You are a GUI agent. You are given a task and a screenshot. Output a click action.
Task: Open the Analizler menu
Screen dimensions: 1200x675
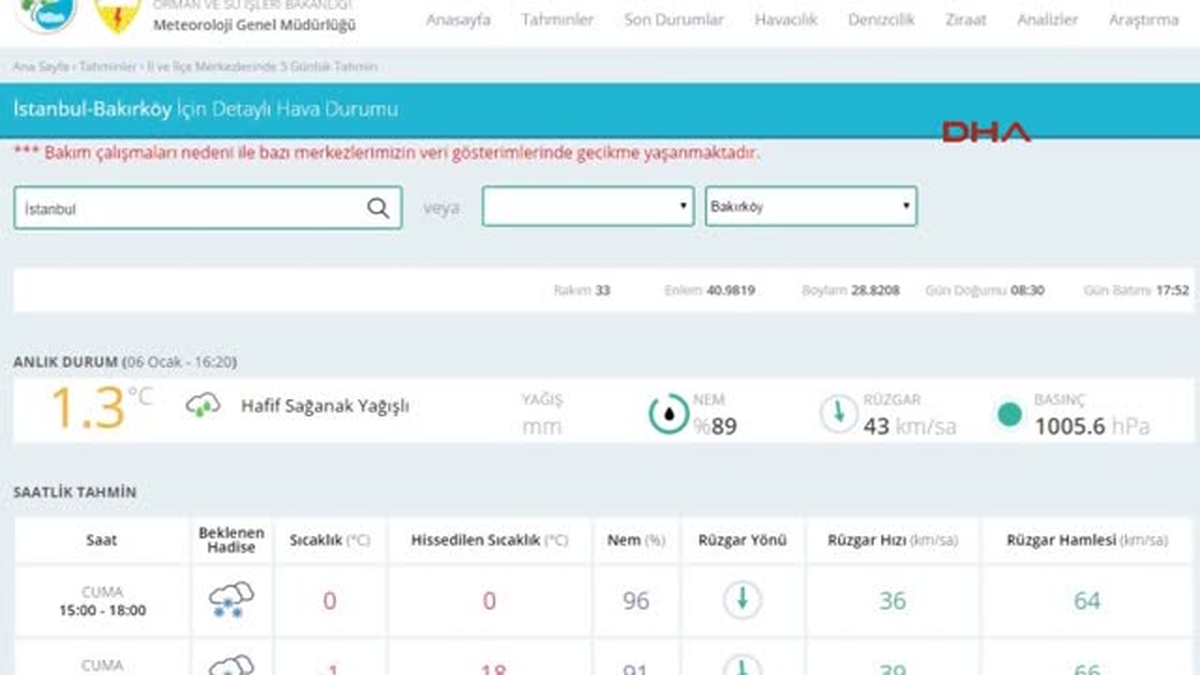click(1047, 20)
